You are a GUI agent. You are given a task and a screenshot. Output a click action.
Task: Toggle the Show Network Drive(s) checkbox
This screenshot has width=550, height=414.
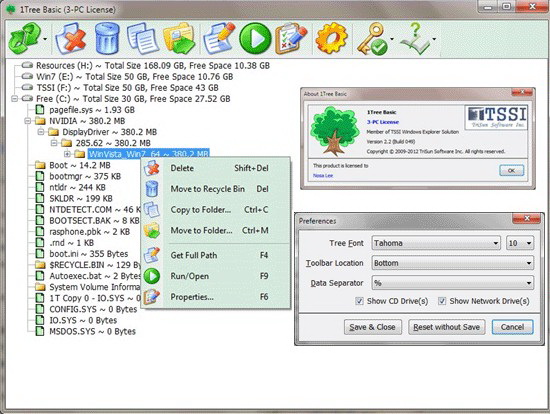pyautogui.click(x=442, y=301)
